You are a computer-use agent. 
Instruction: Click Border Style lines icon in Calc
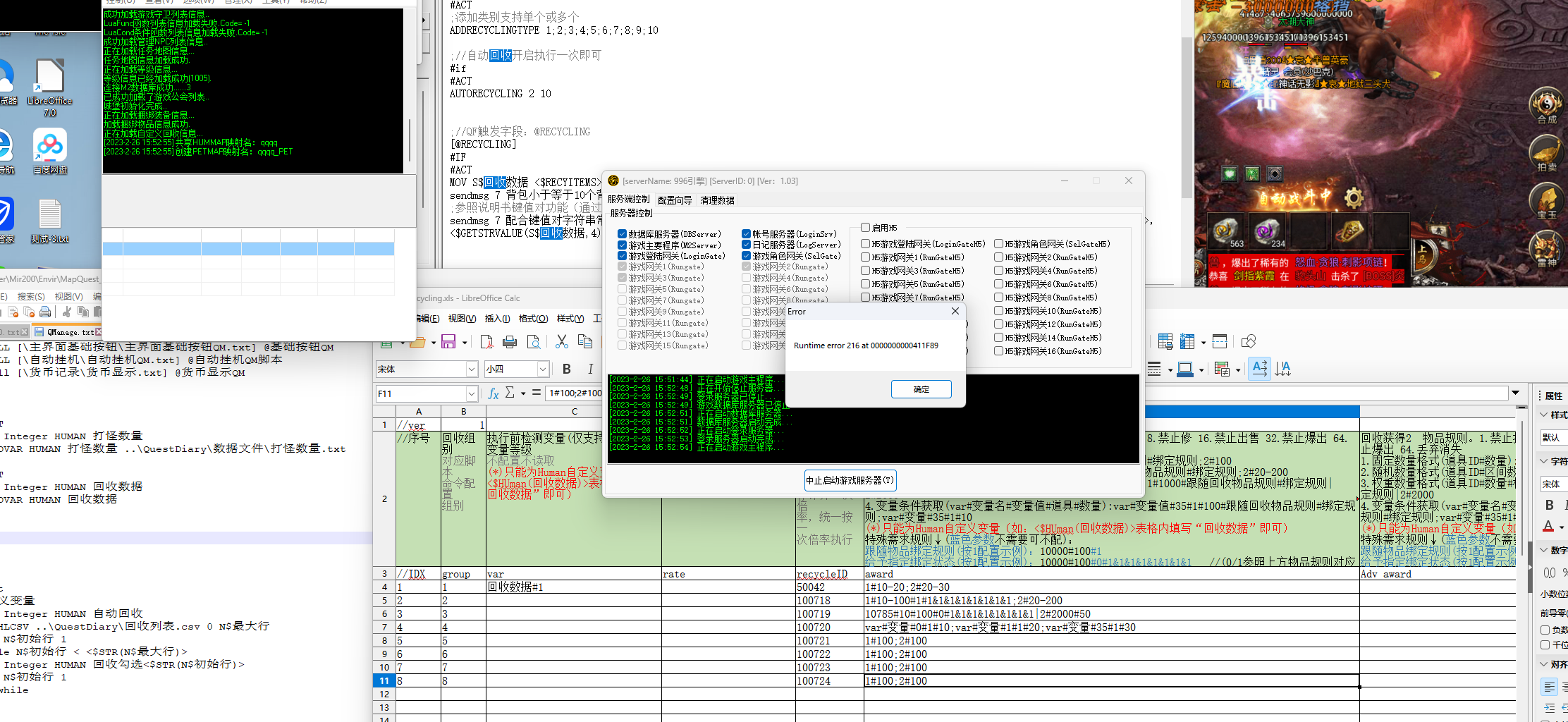coord(1154,369)
